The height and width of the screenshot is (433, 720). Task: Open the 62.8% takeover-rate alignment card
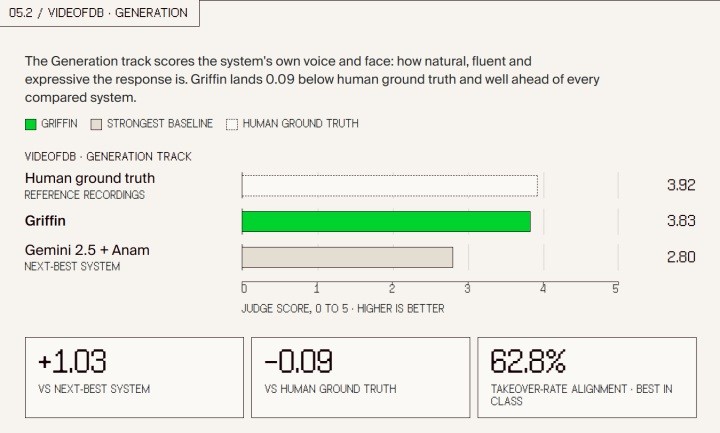tap(587, 377)
